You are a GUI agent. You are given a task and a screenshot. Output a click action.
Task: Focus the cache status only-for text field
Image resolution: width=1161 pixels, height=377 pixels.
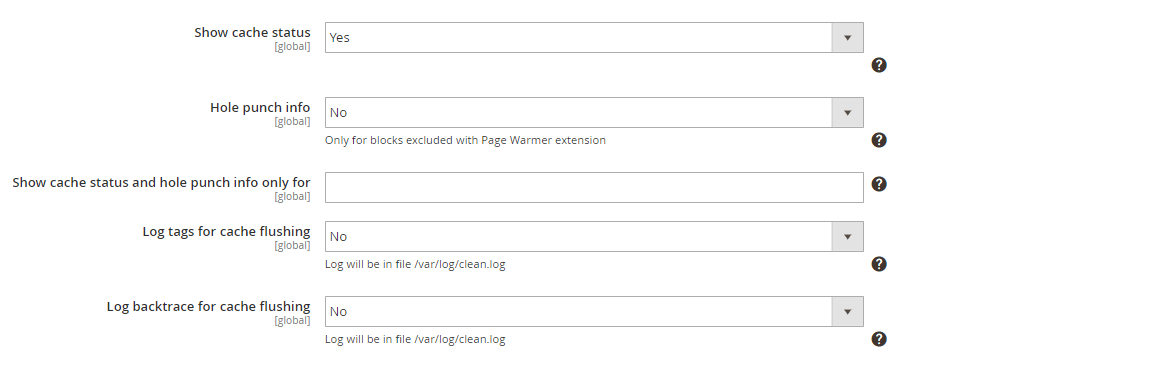(x=594, y=187)
